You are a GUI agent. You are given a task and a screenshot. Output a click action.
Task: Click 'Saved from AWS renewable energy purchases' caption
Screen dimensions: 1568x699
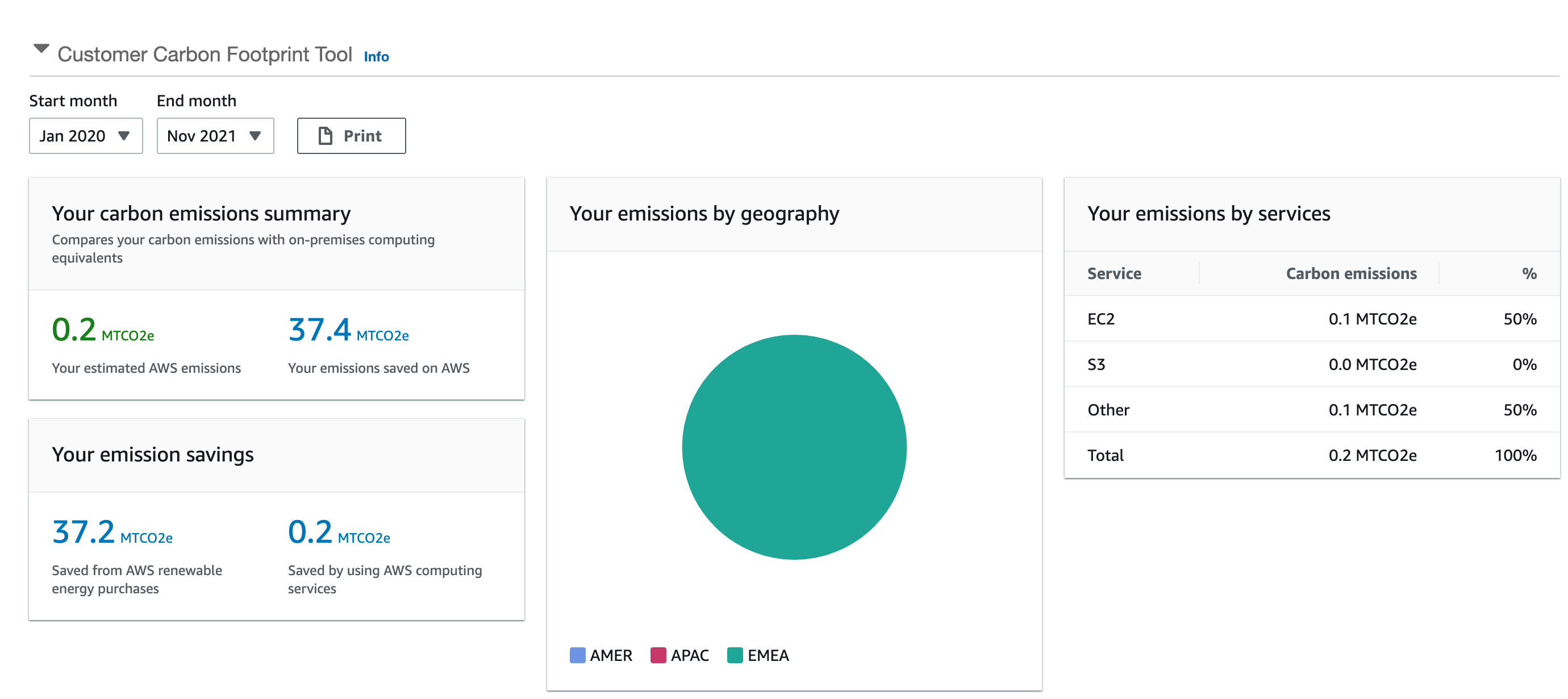(137, 580)
